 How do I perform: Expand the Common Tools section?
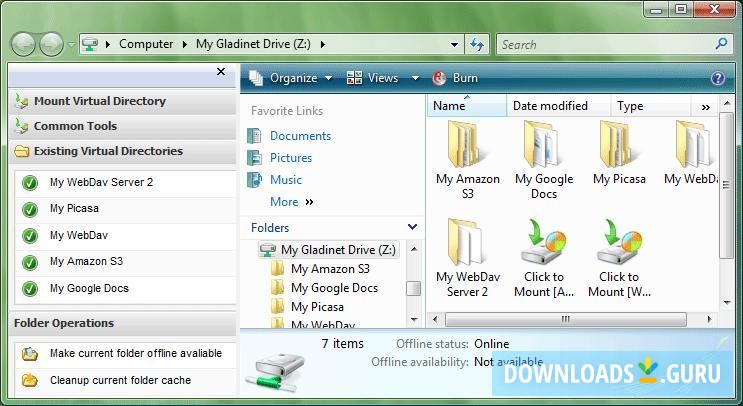coord(122,126)
